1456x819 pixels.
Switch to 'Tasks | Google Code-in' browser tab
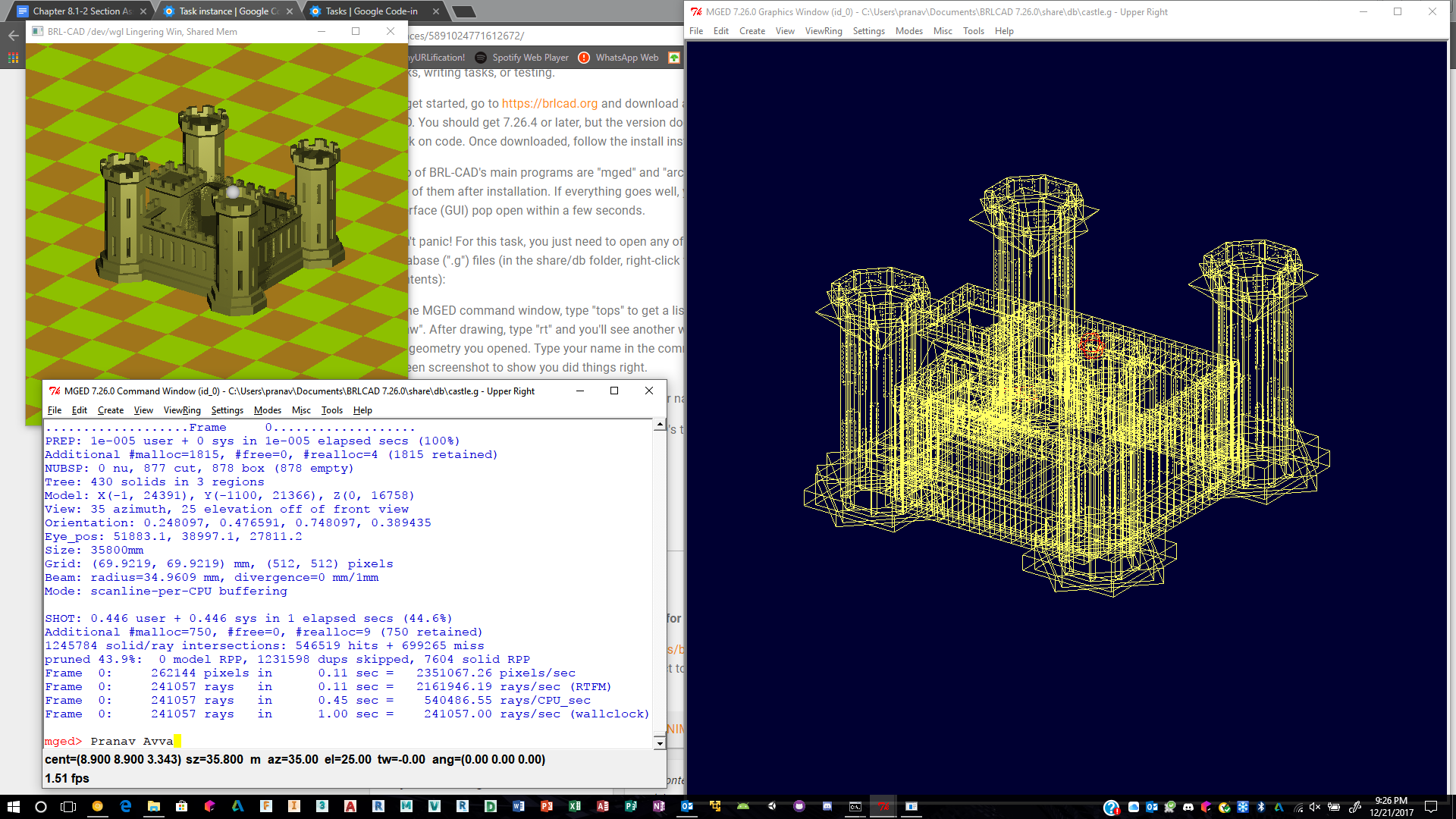pos(375,11)
